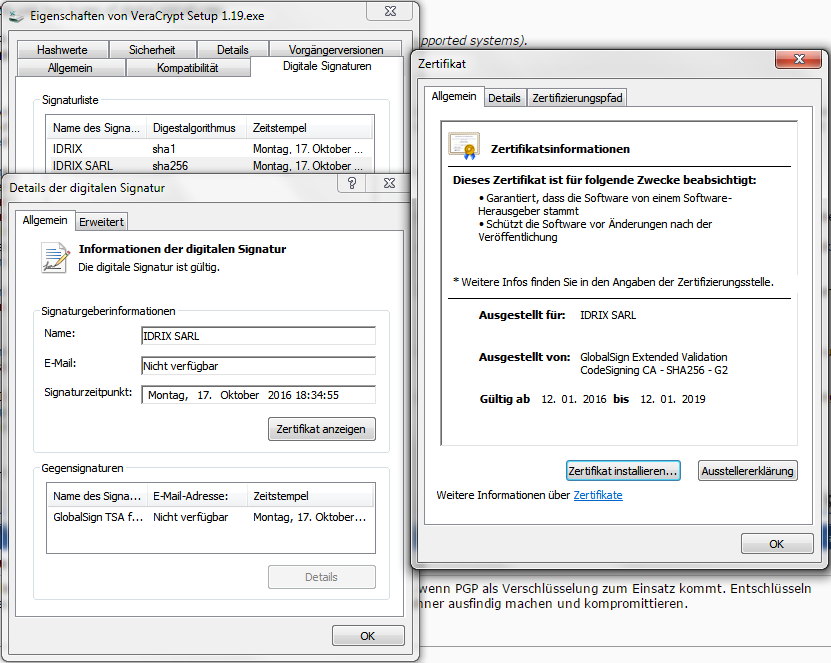Click the certificate ribbon icon in Zertifikat window
The height and width of the screenshot is (663, 831).
click(x=464, y=146)
